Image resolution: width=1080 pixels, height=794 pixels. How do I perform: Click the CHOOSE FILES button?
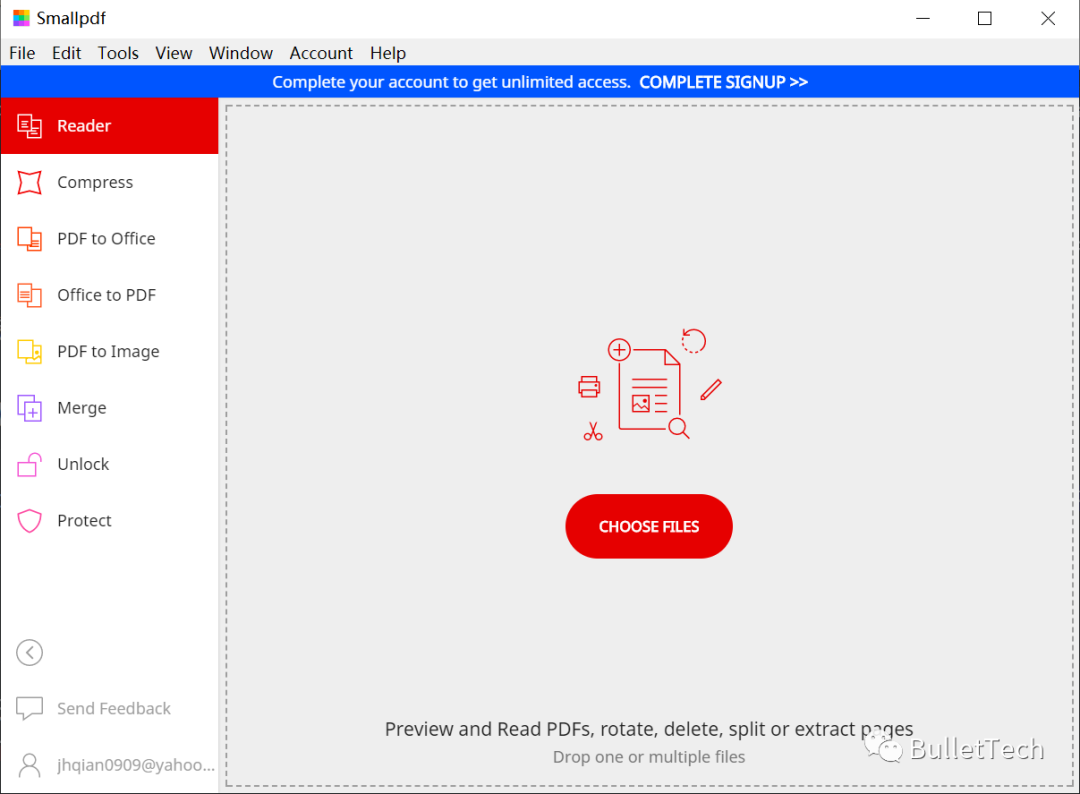click(x=649, y=526)
